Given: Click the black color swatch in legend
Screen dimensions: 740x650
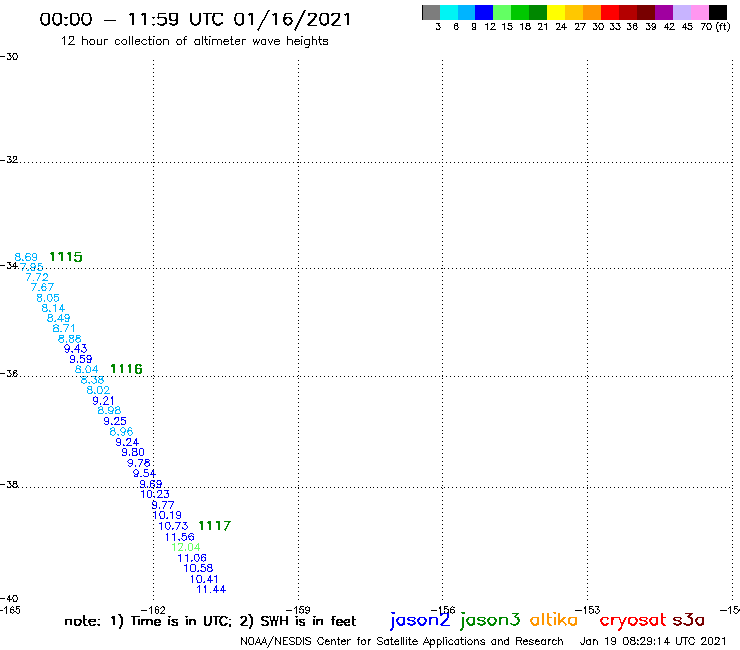Looking at the screenshot, I should coord(718,12).
